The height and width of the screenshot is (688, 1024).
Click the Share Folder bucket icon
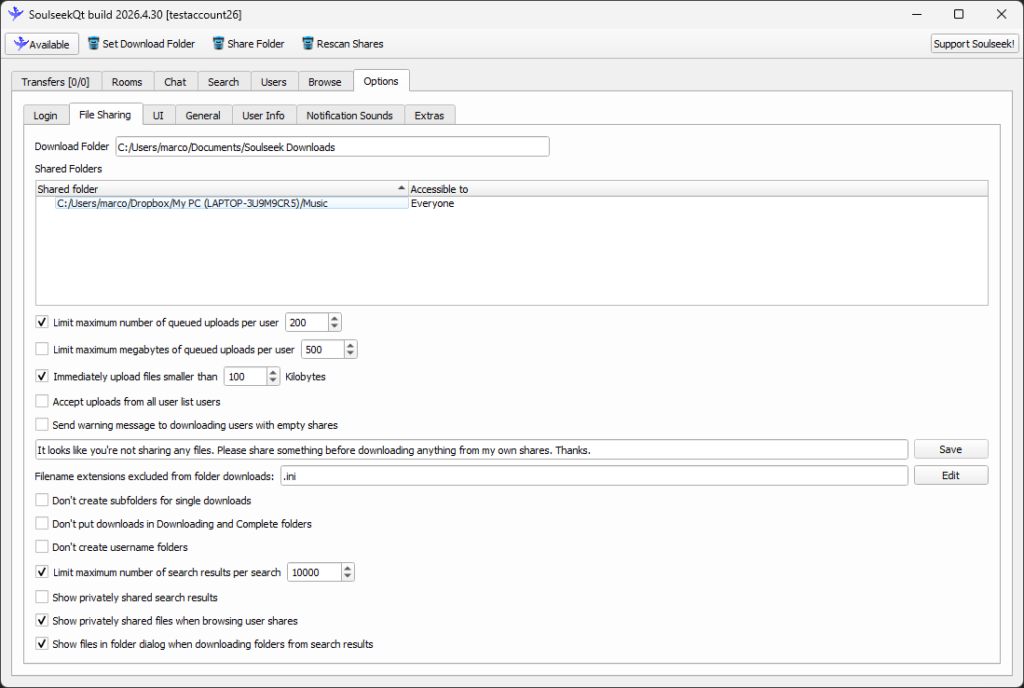218,44
